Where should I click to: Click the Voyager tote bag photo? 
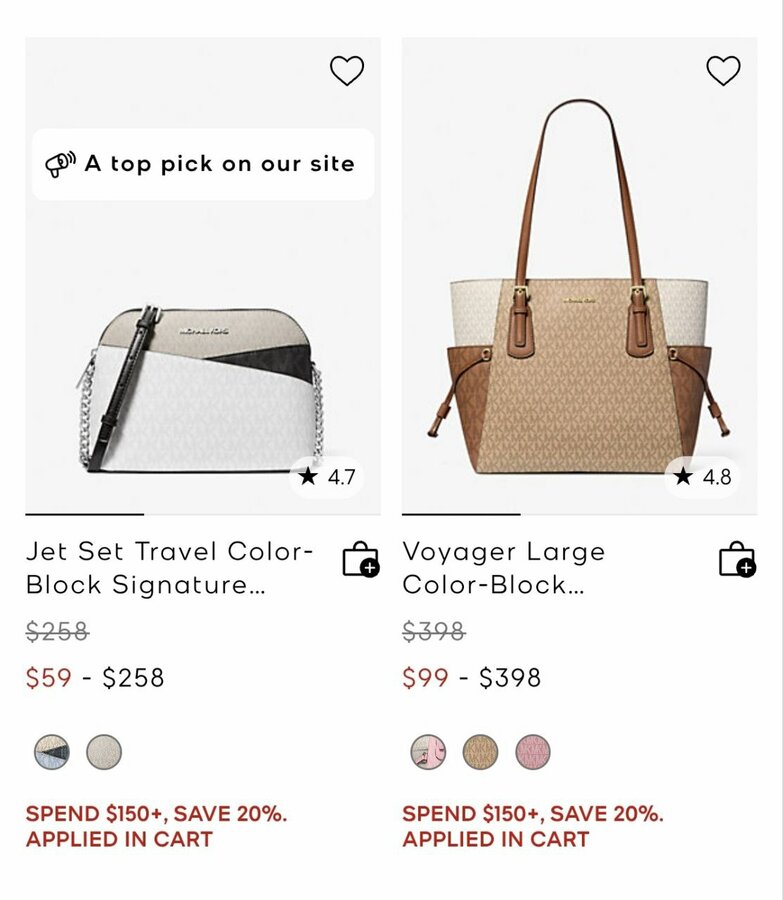pyautogui.click(x=578, y=300)
